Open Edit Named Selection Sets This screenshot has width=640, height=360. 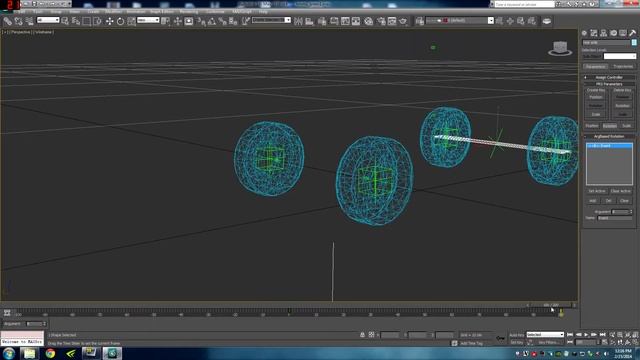(245, 21)
